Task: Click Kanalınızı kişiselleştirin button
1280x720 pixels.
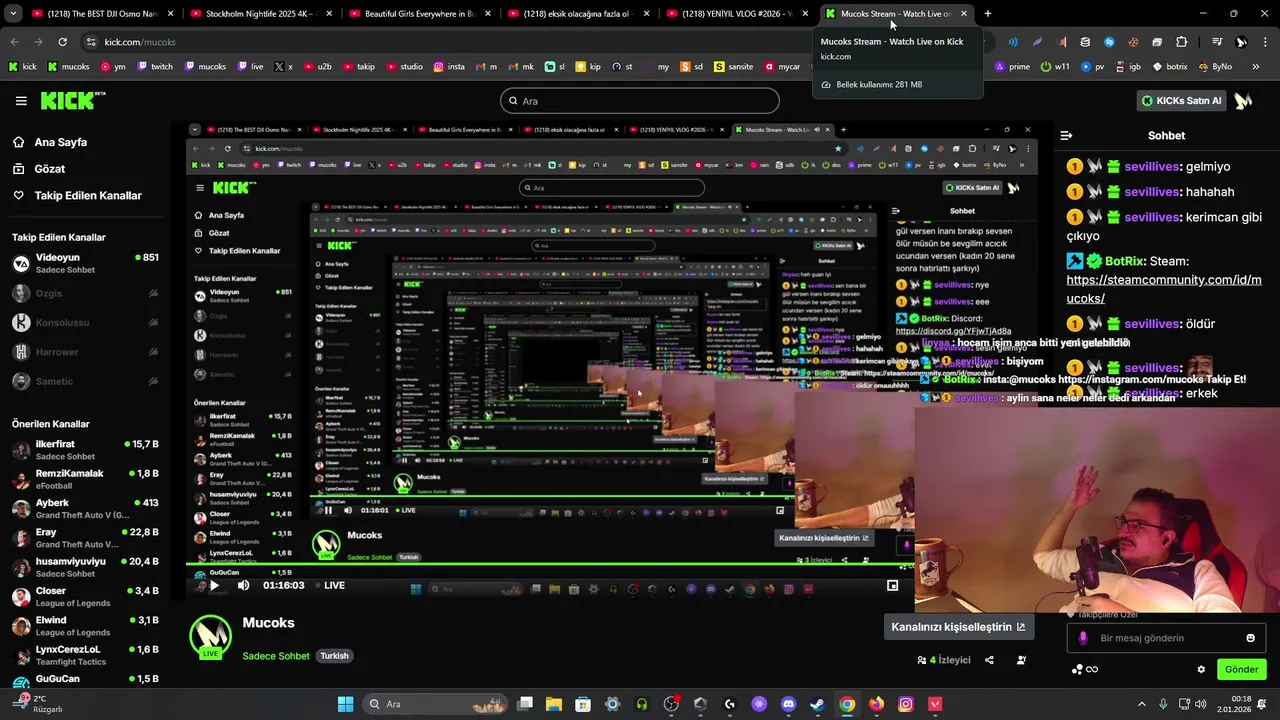Action: (x=958, y=627)
